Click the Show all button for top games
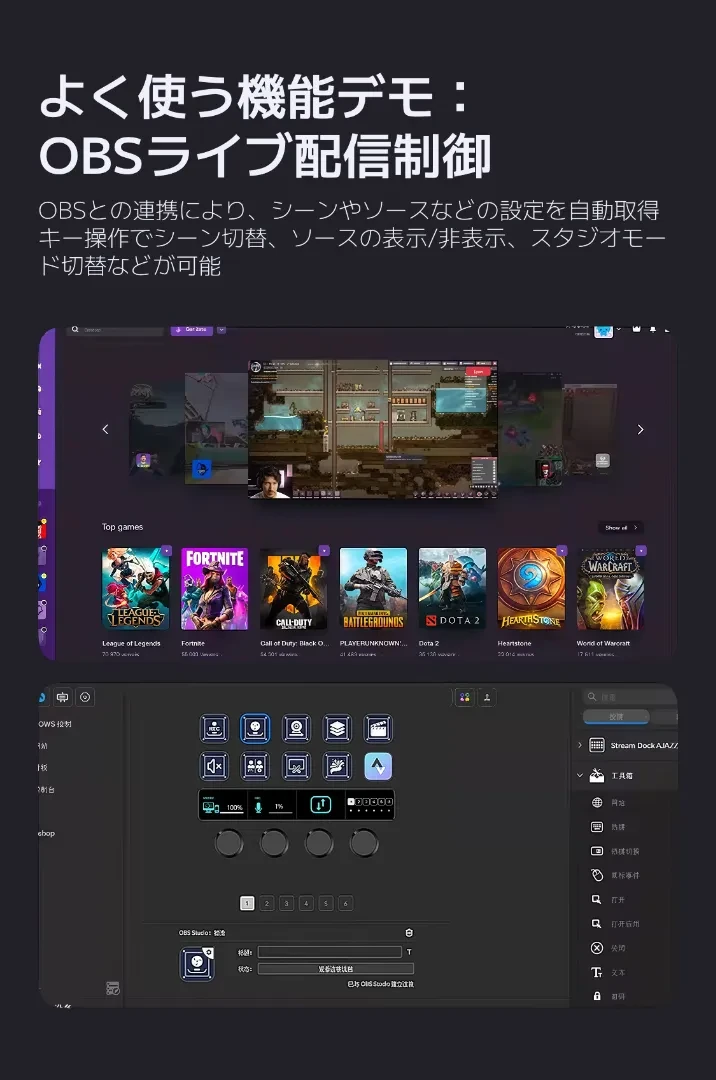The height and width of the screenshot is (1080, 716). [x=620, y=528]
